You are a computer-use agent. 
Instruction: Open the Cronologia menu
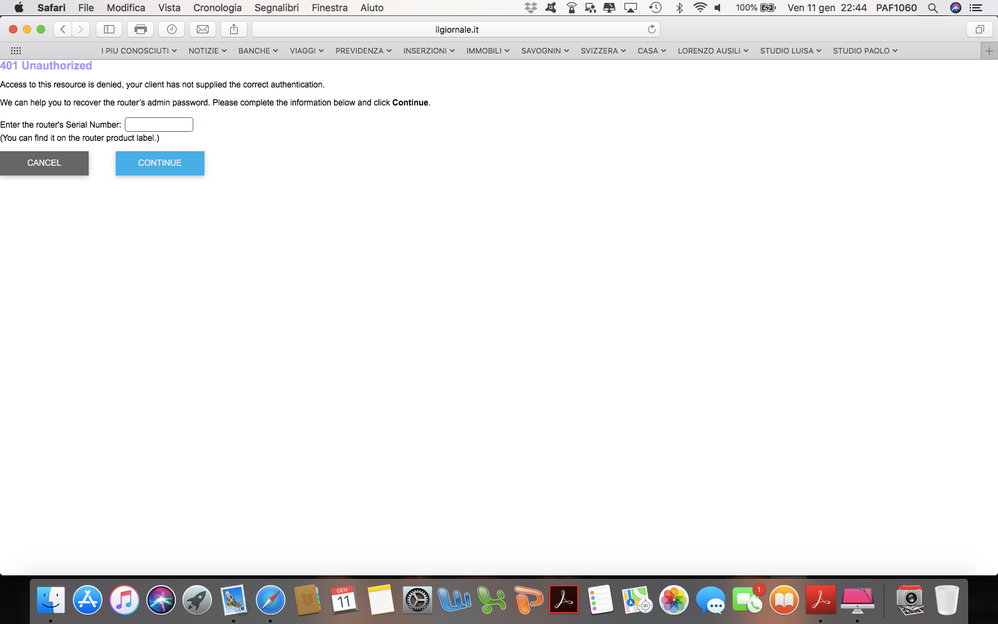[x=217, y=8]
